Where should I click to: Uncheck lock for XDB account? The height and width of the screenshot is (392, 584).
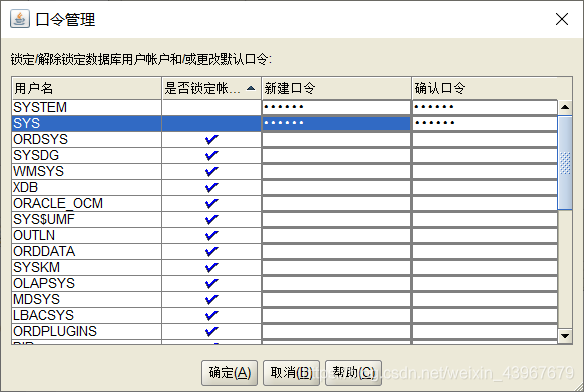(x=212, y=187)
